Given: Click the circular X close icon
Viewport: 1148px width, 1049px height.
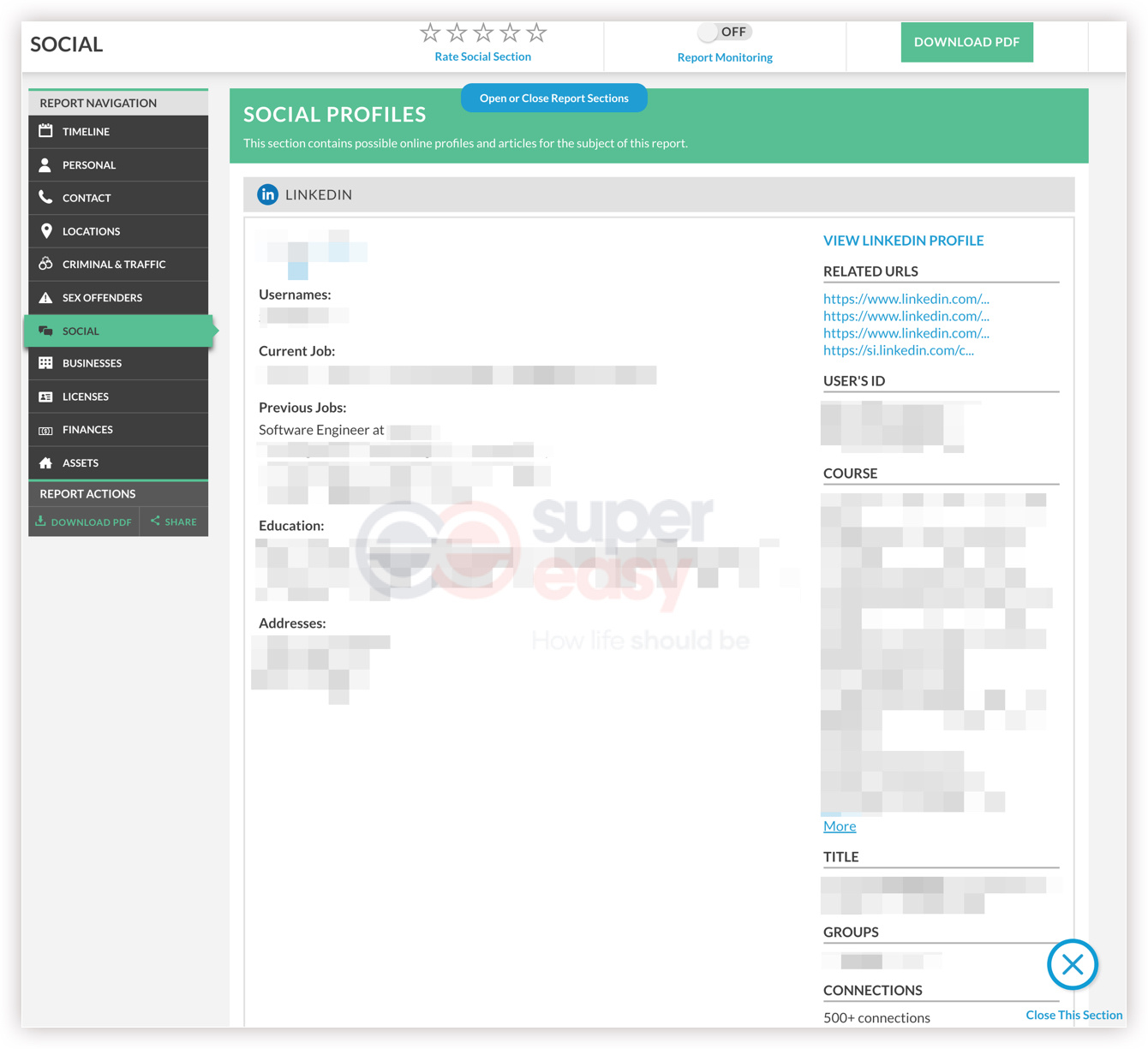Looking at the screenshot, I should point(1073,964).
